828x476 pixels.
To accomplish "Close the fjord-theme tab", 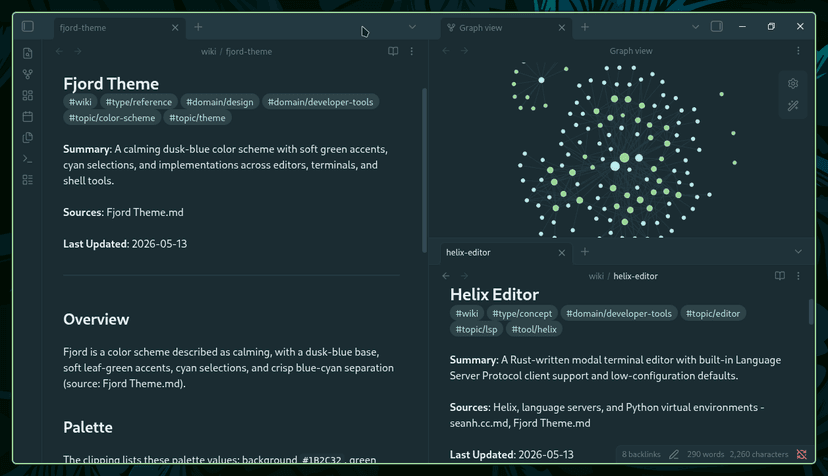I will (x=175, y=27).
